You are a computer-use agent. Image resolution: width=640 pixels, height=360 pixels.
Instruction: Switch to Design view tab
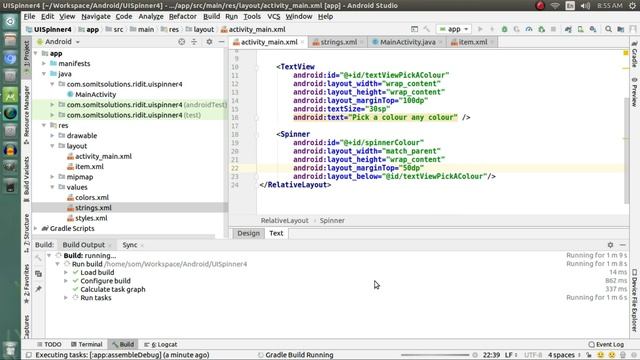click(248, 233)
